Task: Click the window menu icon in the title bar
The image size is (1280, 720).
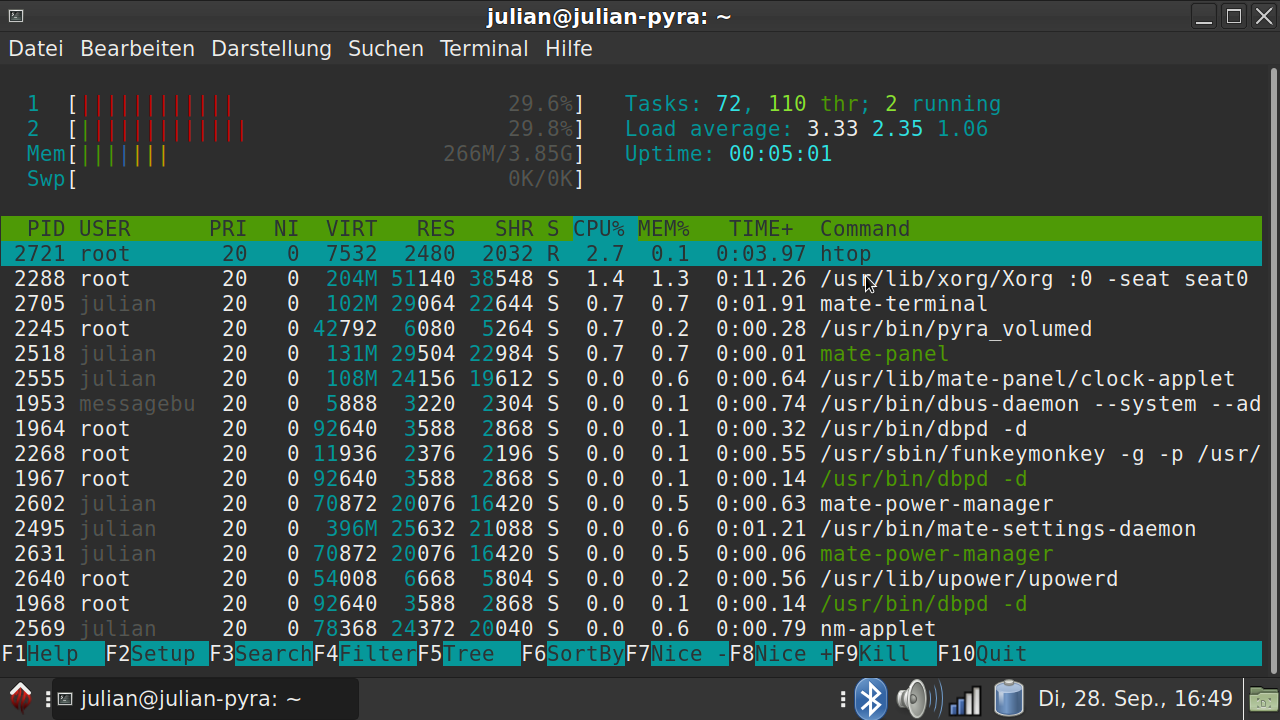Action: 15,16
